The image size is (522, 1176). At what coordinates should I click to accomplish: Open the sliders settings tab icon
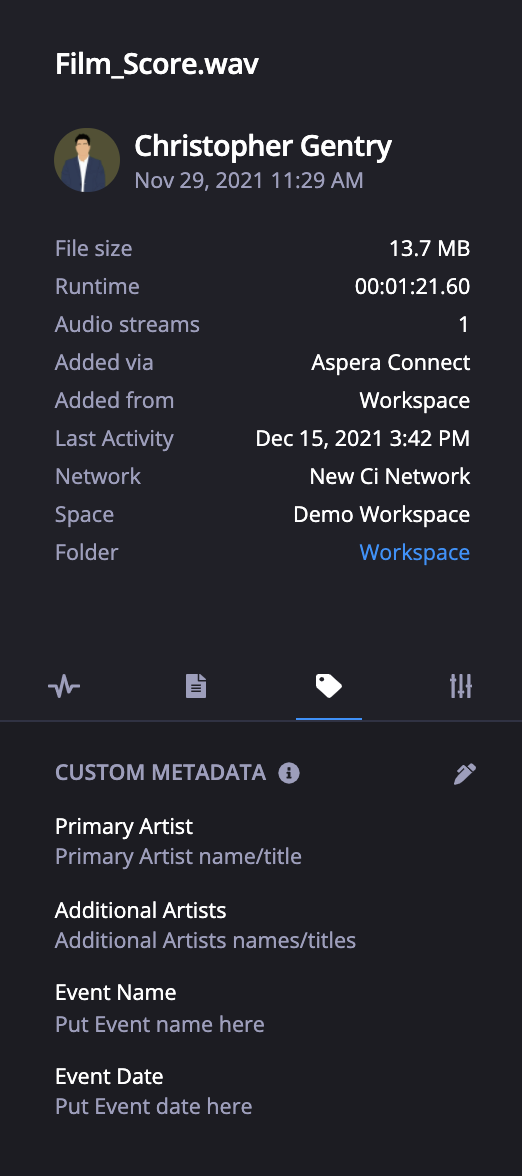(460, 686)
